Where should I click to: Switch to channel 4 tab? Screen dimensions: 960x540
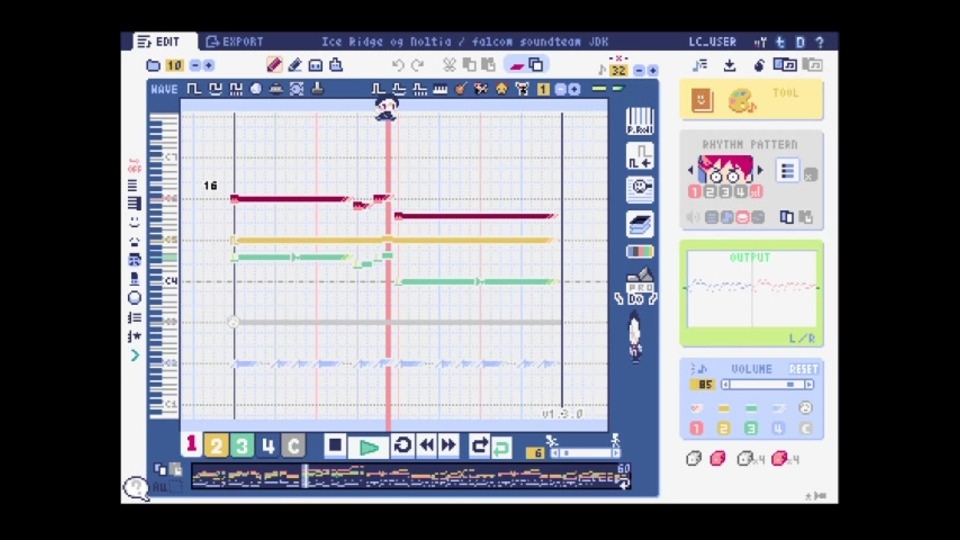(x=268, y=446)
